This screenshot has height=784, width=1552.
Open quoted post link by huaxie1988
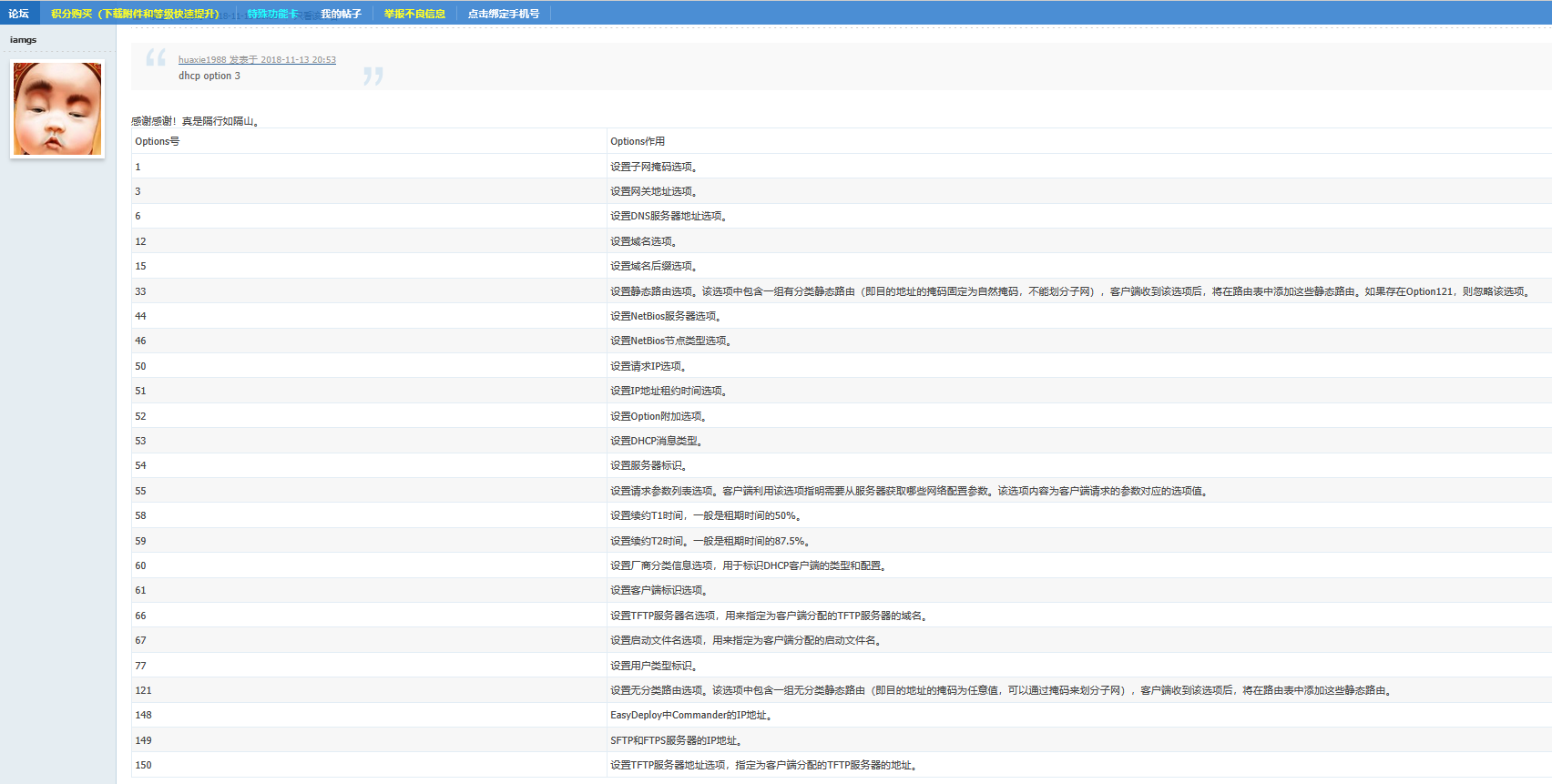[257, 60]
